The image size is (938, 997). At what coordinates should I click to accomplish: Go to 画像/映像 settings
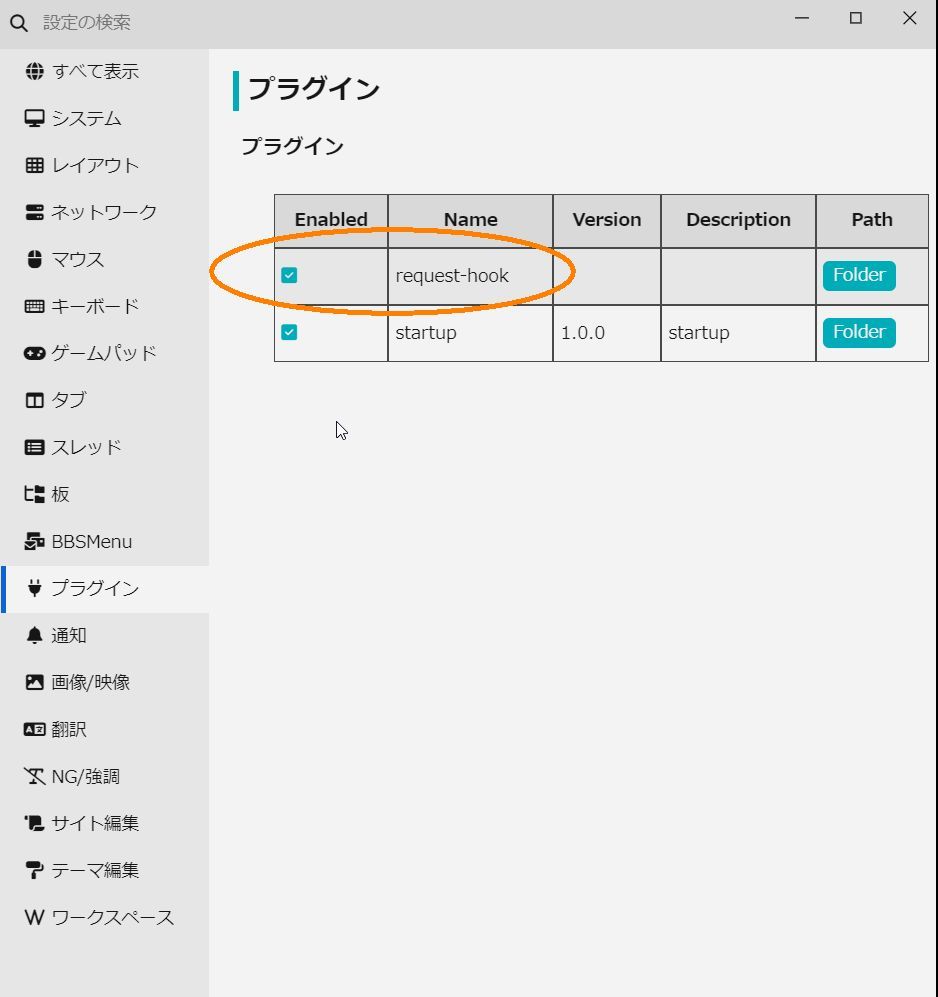click(x=105, y=682)
